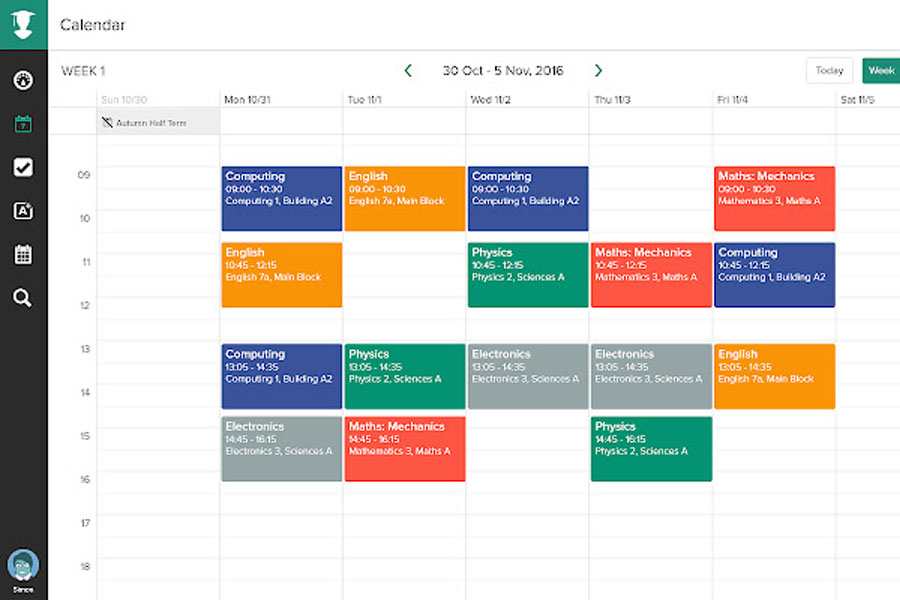Click the Today button
This screenshot has width=900, height=600.
pos(829,71)
